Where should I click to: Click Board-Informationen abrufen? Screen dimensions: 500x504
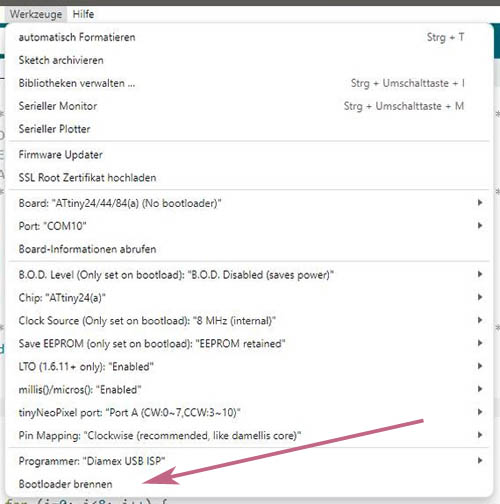(249, 249)
